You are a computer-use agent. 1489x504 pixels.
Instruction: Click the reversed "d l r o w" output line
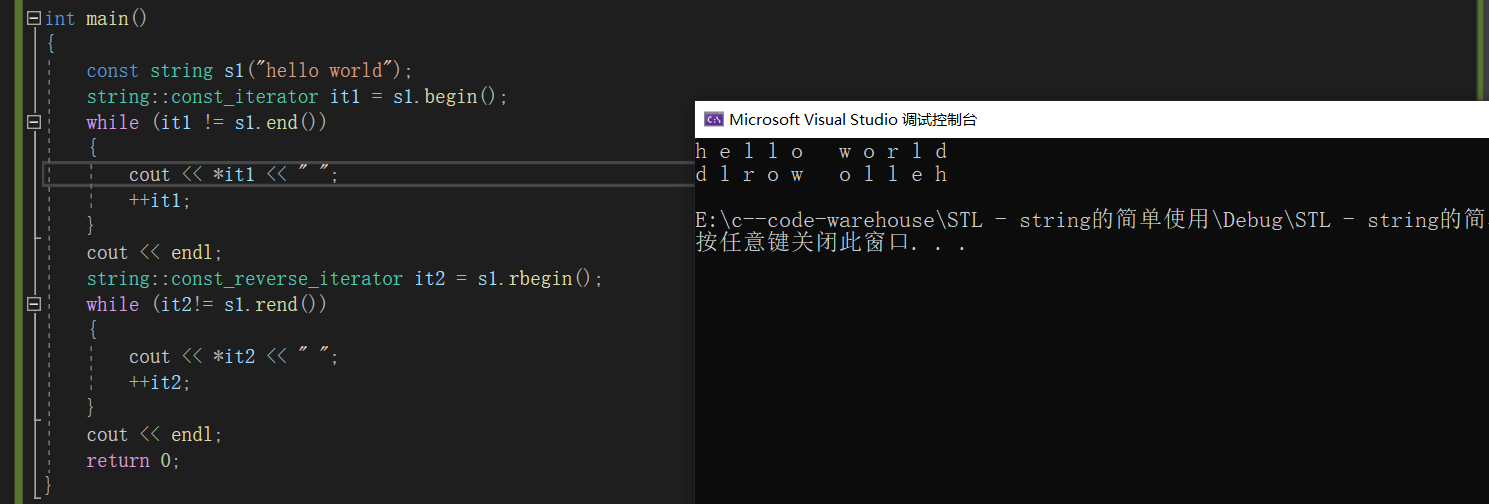(821, 175)
